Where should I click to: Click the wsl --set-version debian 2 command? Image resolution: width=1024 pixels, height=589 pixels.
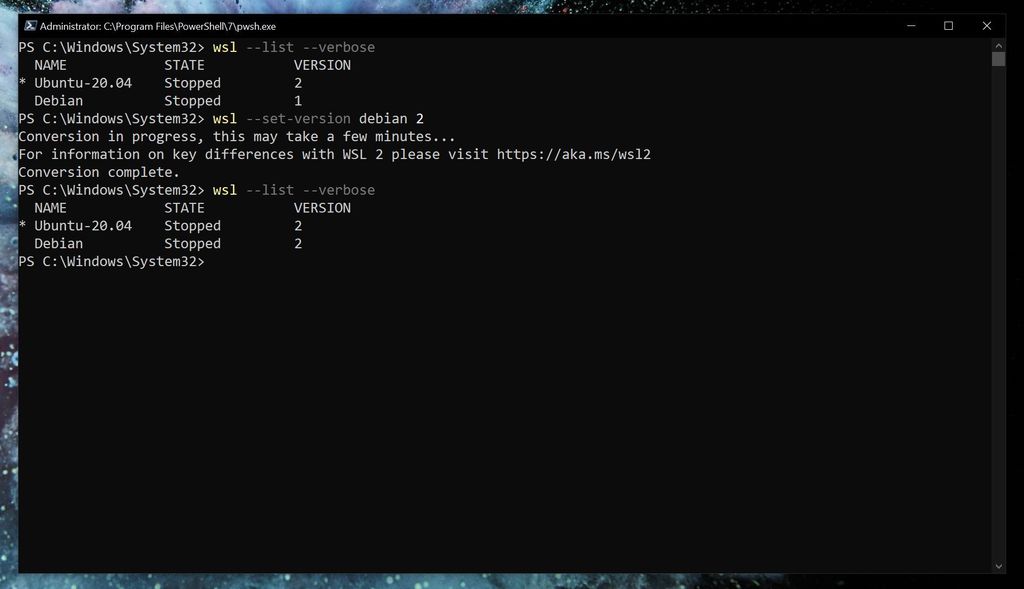pos(318,118)
